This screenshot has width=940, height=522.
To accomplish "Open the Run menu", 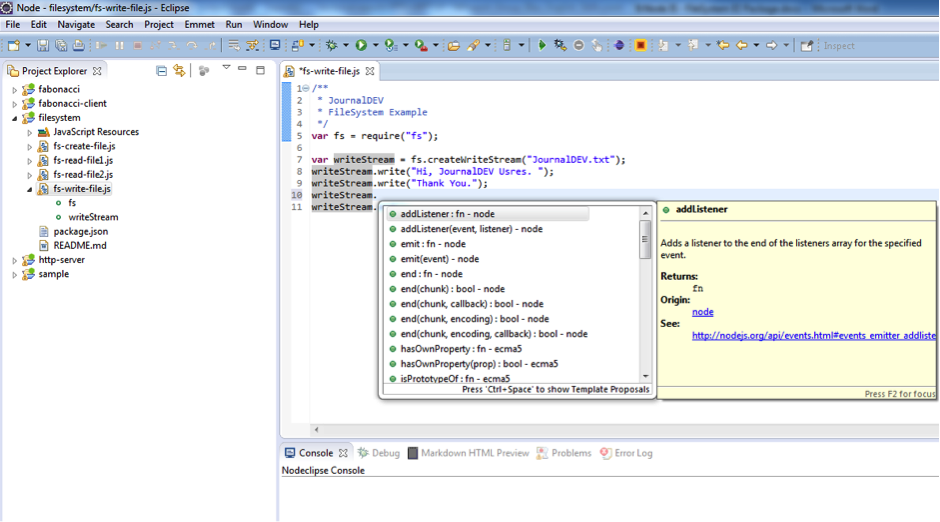I will pos(234,25).
